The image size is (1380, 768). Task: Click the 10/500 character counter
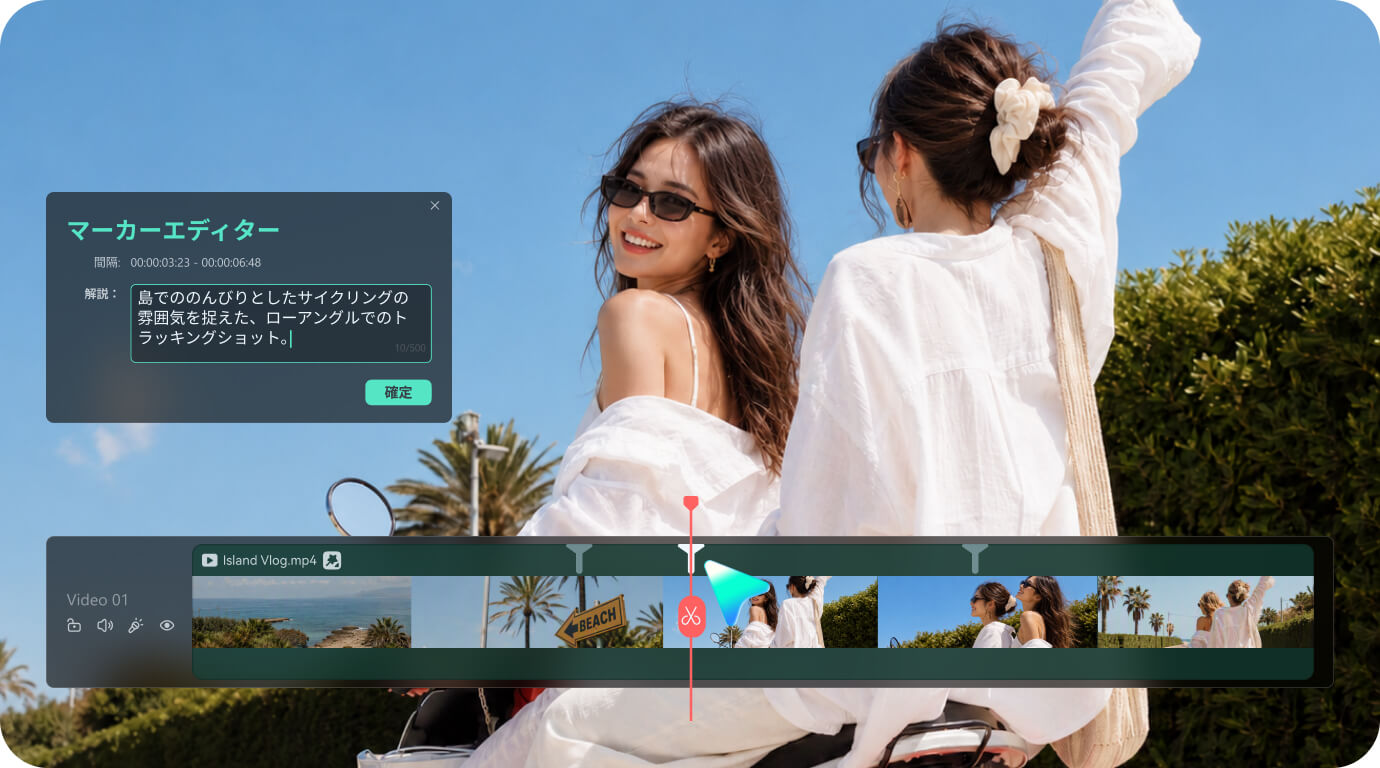(410, 348)
